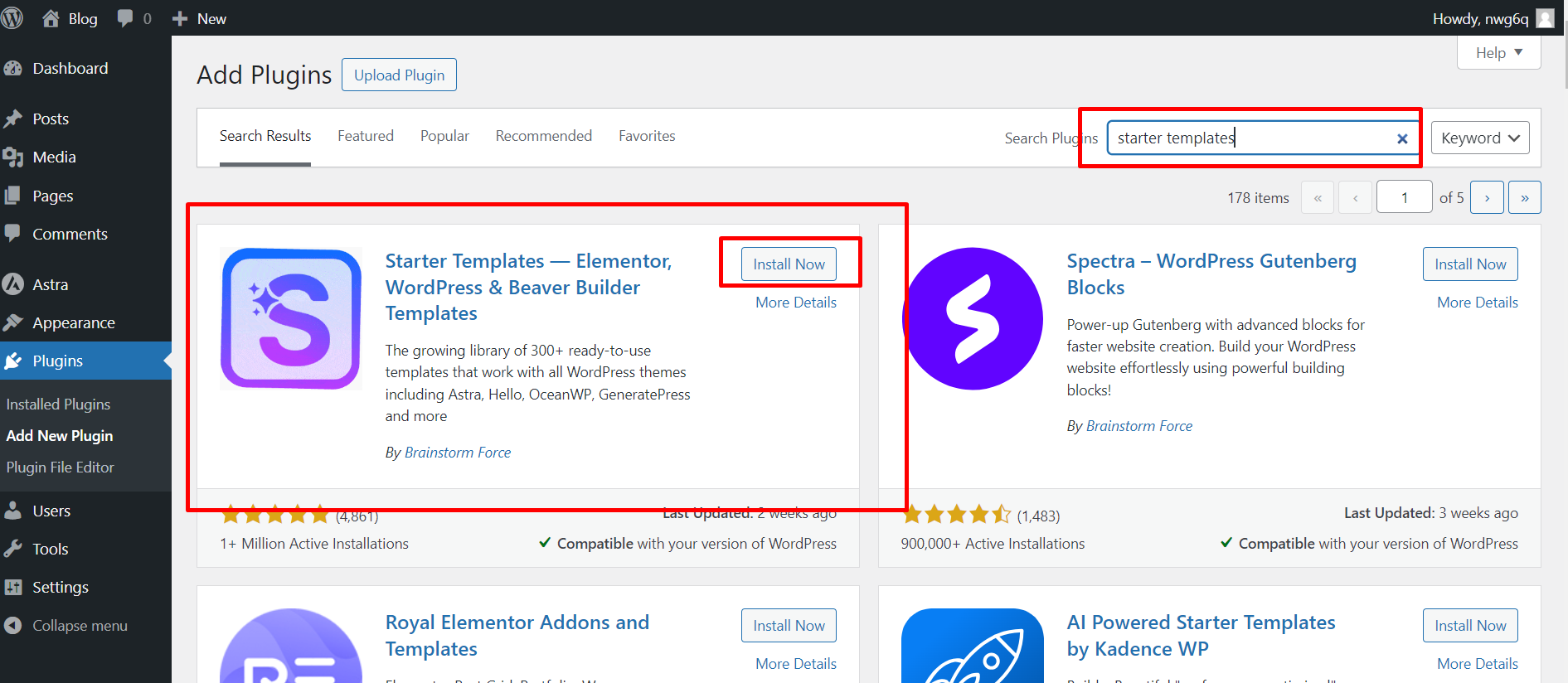Click the Royal Elementor Addons logo

coord(291,646)
